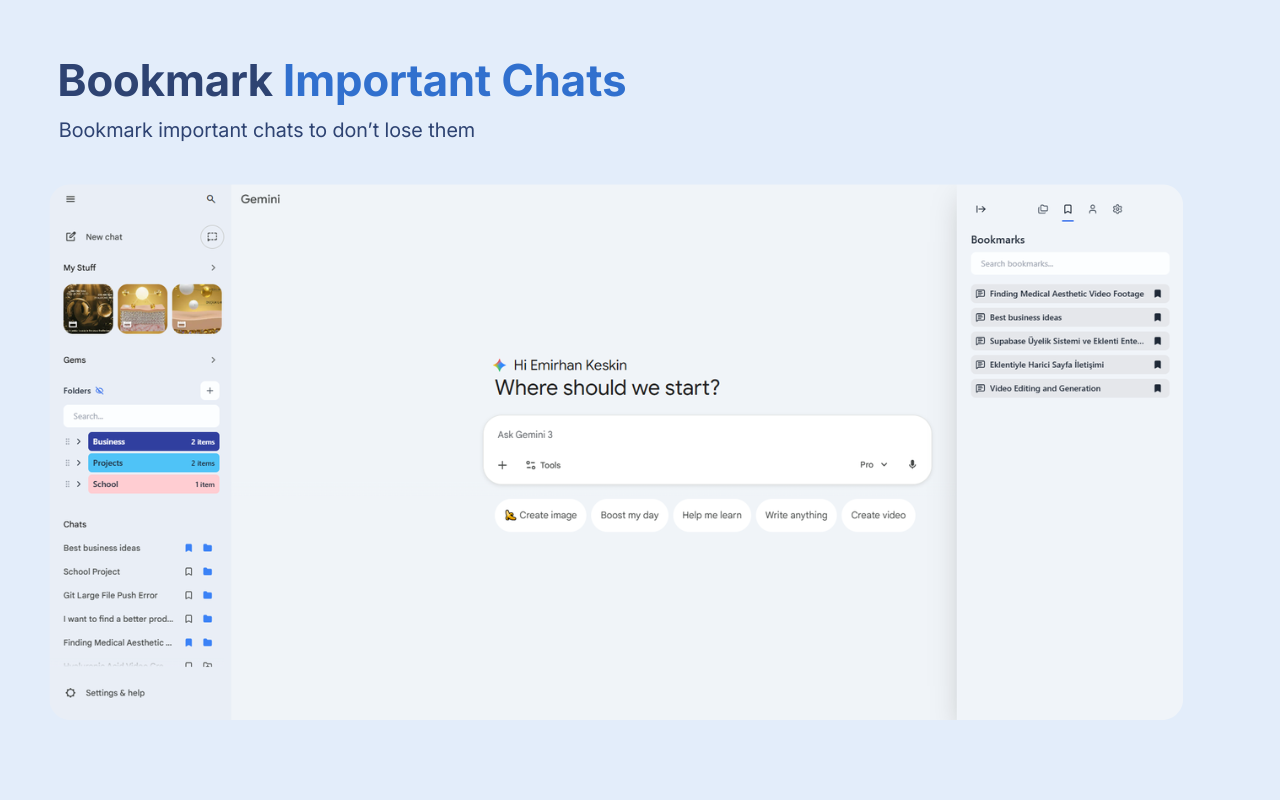This screenshot has height=800, width=1280.
Task: Open third My Stuff thumbnail
Action: click(x=197, y=309)
